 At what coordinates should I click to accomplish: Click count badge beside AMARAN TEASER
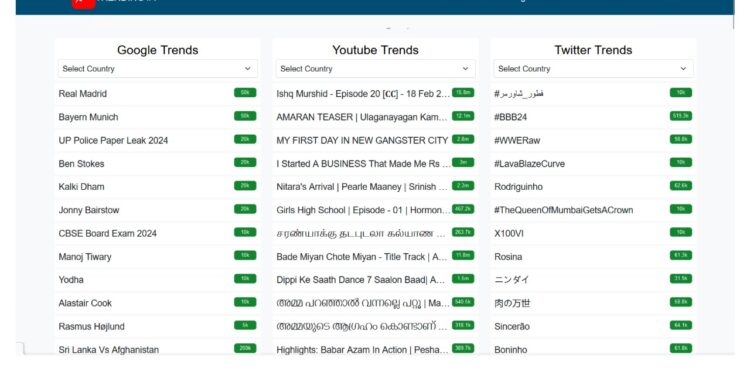coord(463,116)
